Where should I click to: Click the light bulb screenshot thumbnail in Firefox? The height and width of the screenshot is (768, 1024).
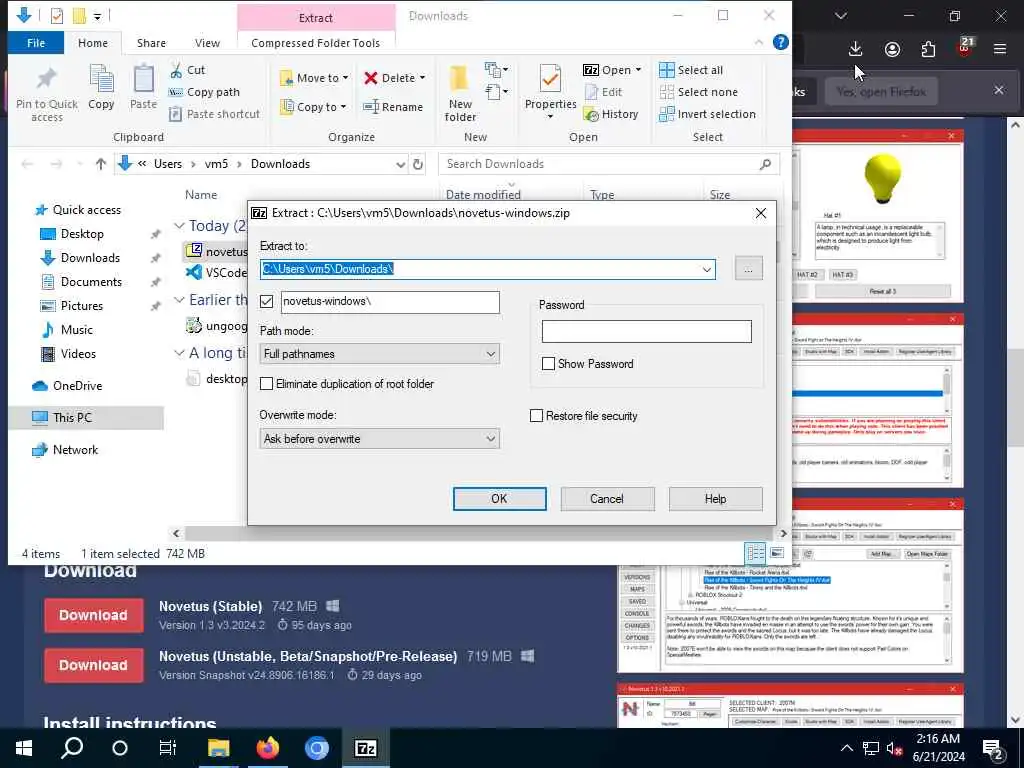click(878, 216)
